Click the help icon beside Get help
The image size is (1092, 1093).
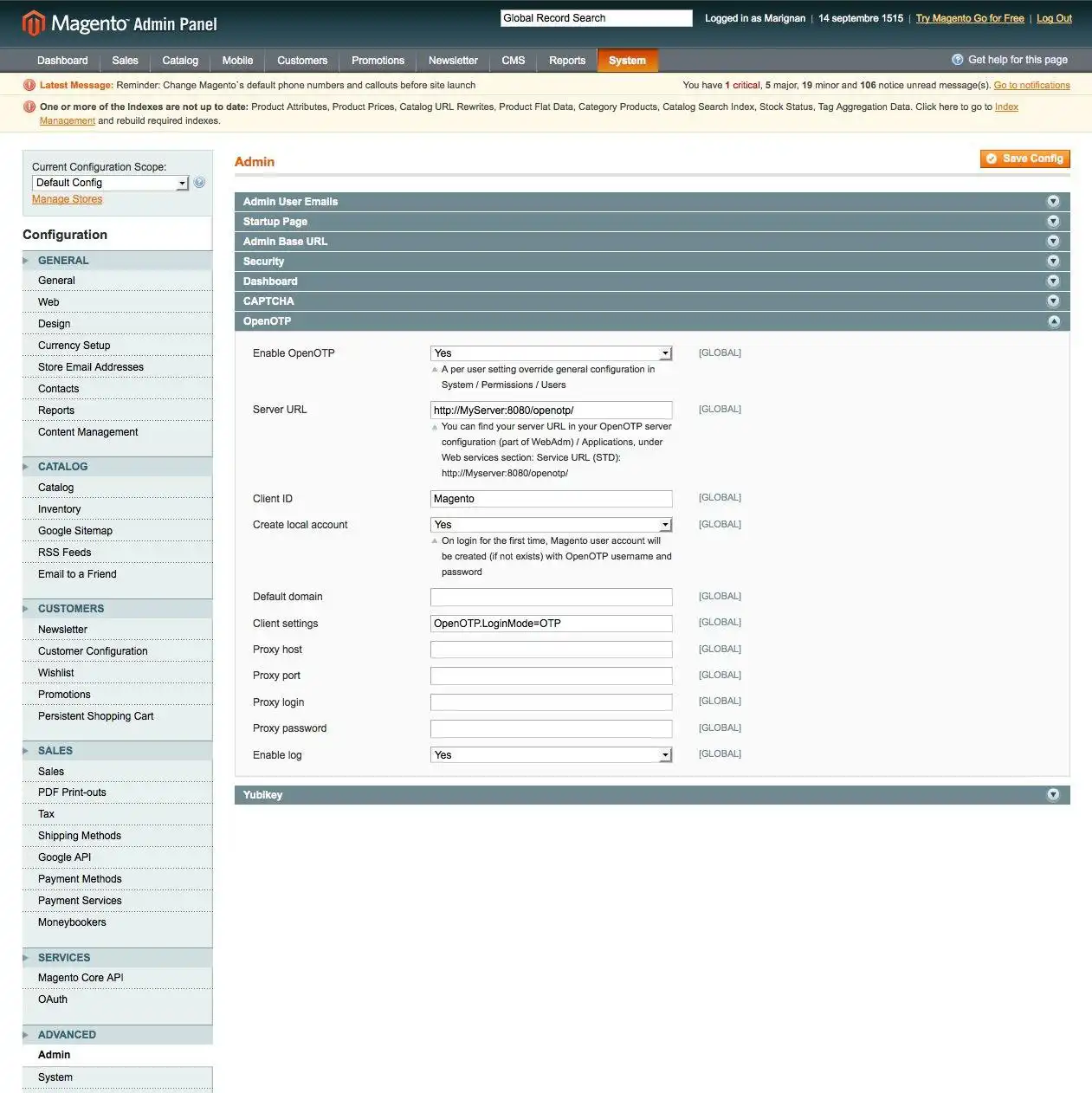coord(957,60)
